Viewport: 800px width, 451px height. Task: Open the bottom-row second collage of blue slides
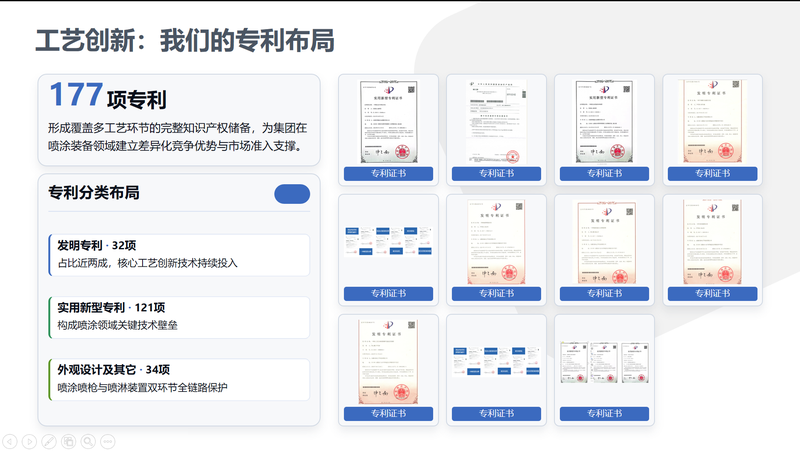coord(496,361)
